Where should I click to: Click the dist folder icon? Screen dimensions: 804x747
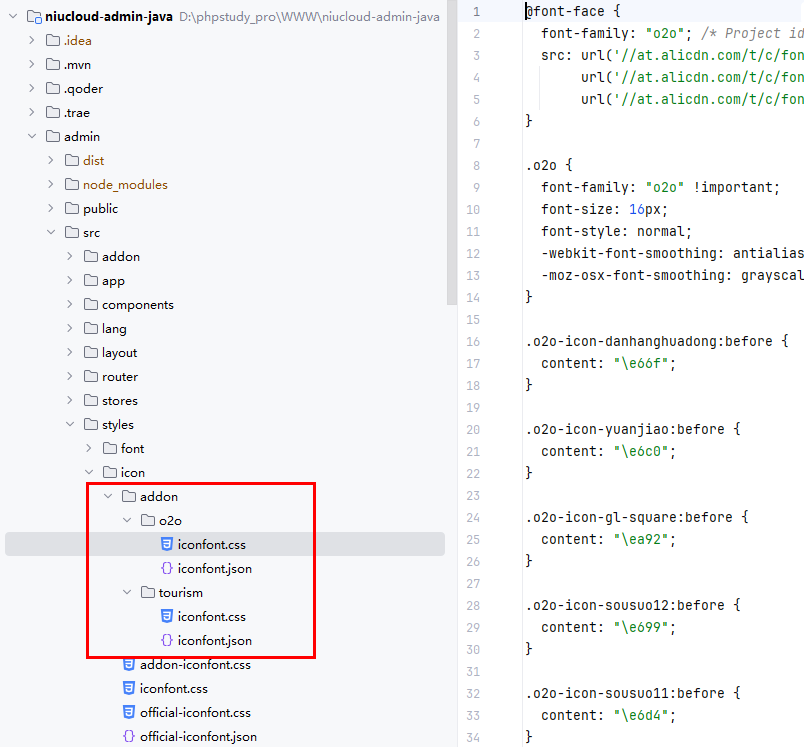[72, 161]
